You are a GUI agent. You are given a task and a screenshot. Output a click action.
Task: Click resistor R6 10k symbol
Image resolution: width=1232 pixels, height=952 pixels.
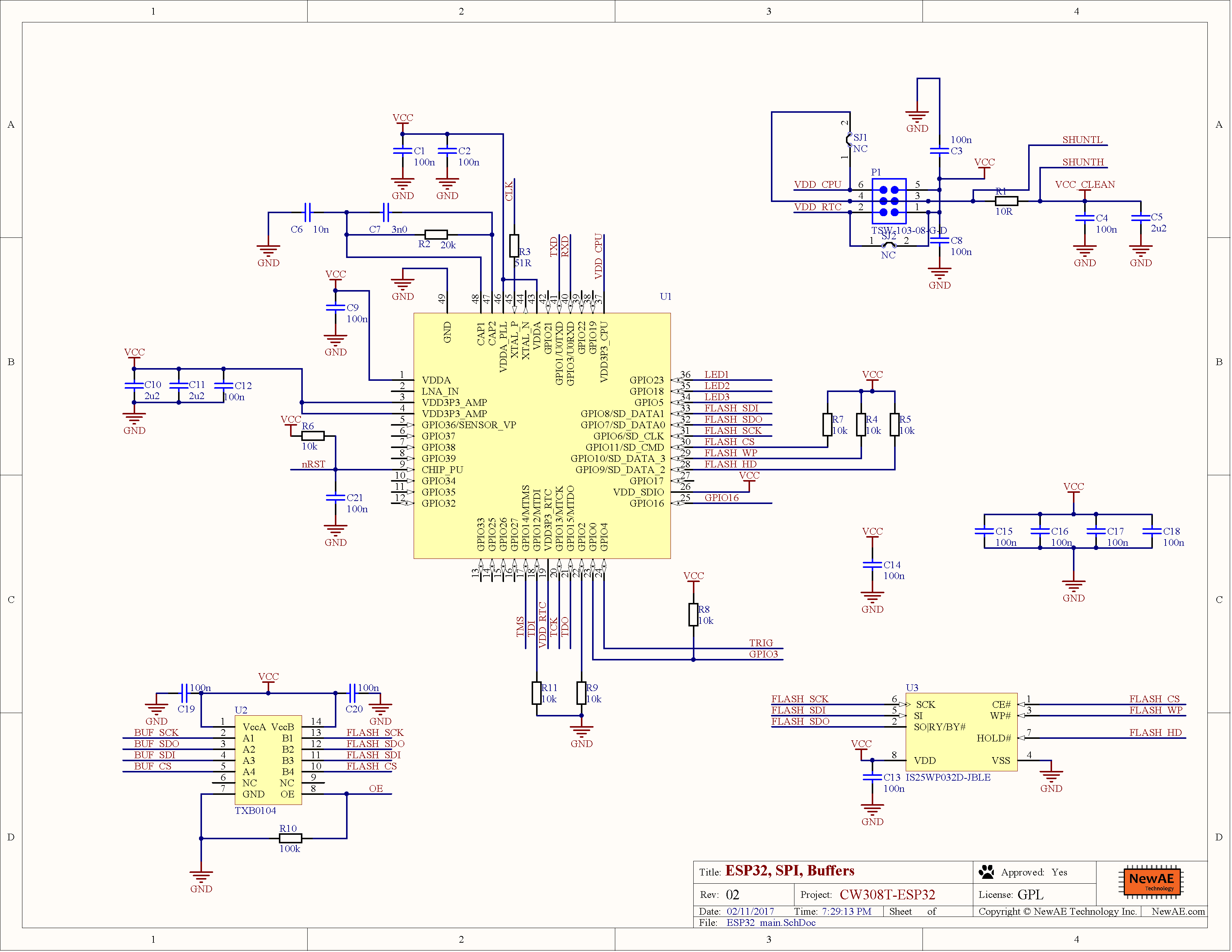click(x=313, y=436)
